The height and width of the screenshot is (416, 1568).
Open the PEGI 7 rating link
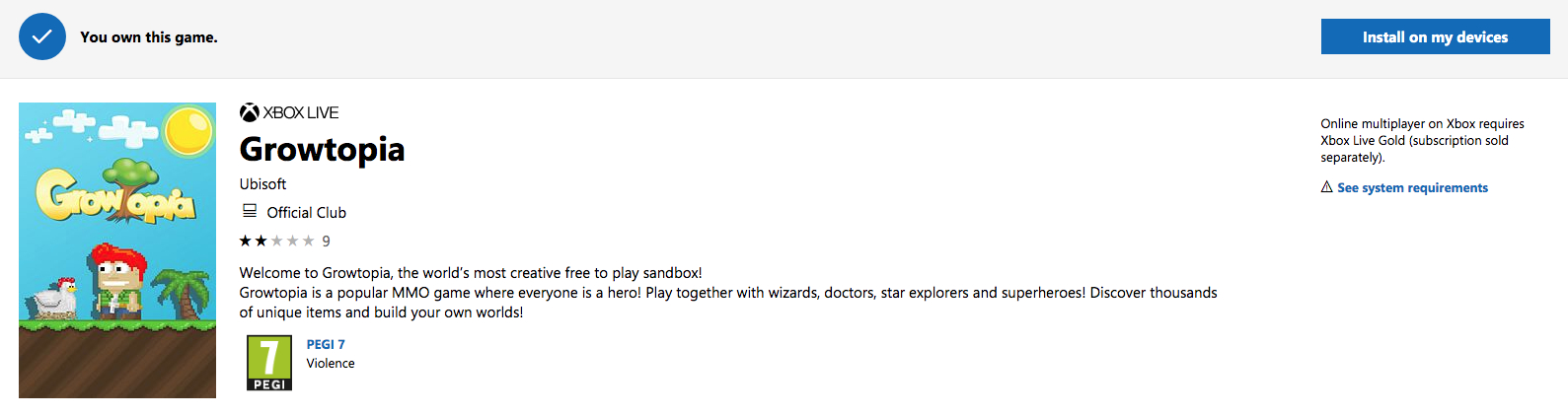pos(326,344)
